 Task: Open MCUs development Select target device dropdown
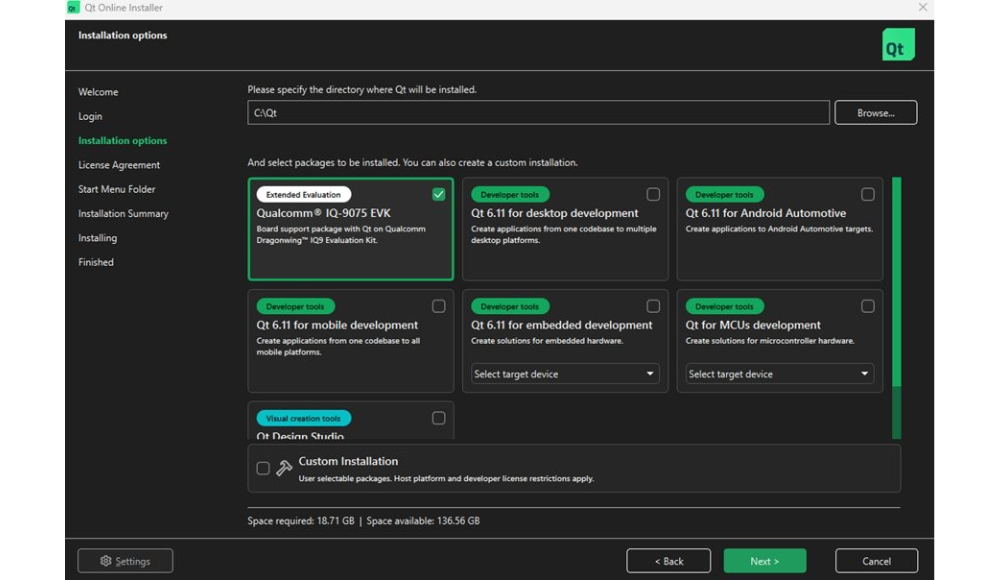[x=779, y=374]
